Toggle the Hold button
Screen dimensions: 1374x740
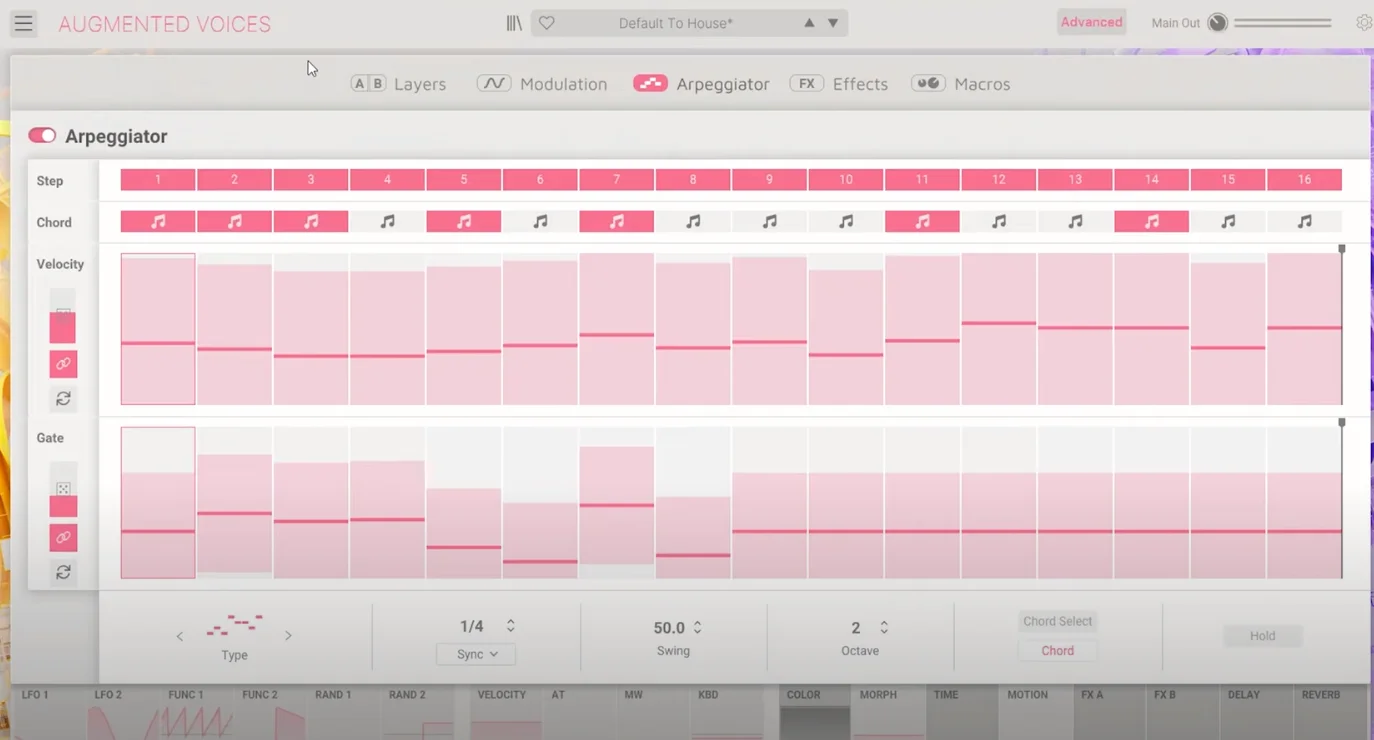(x=1262, y=636)
